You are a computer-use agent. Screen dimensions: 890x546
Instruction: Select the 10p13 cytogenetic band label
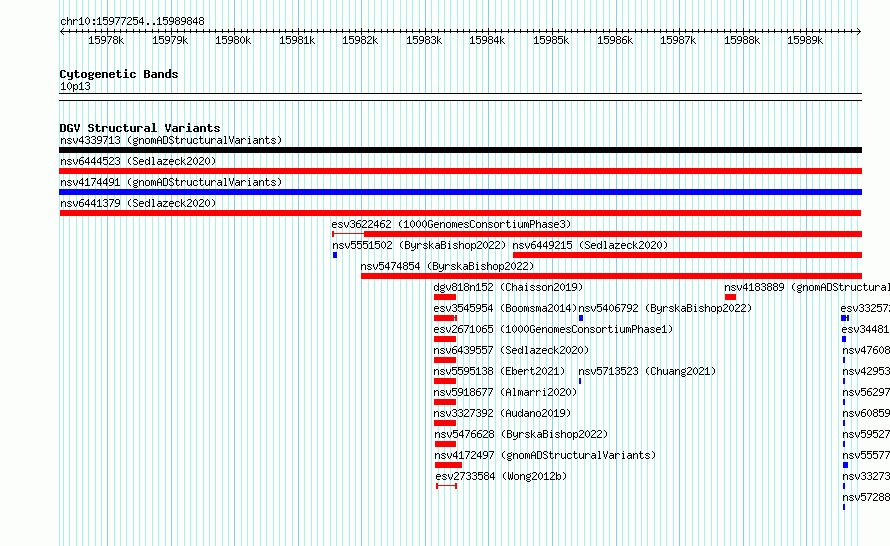[x=75, y=87]
